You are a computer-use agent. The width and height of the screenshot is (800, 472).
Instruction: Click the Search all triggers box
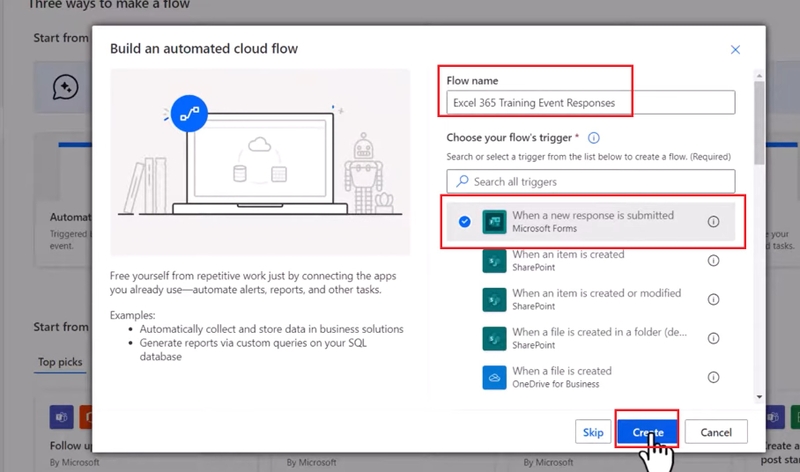coord(591,182)
